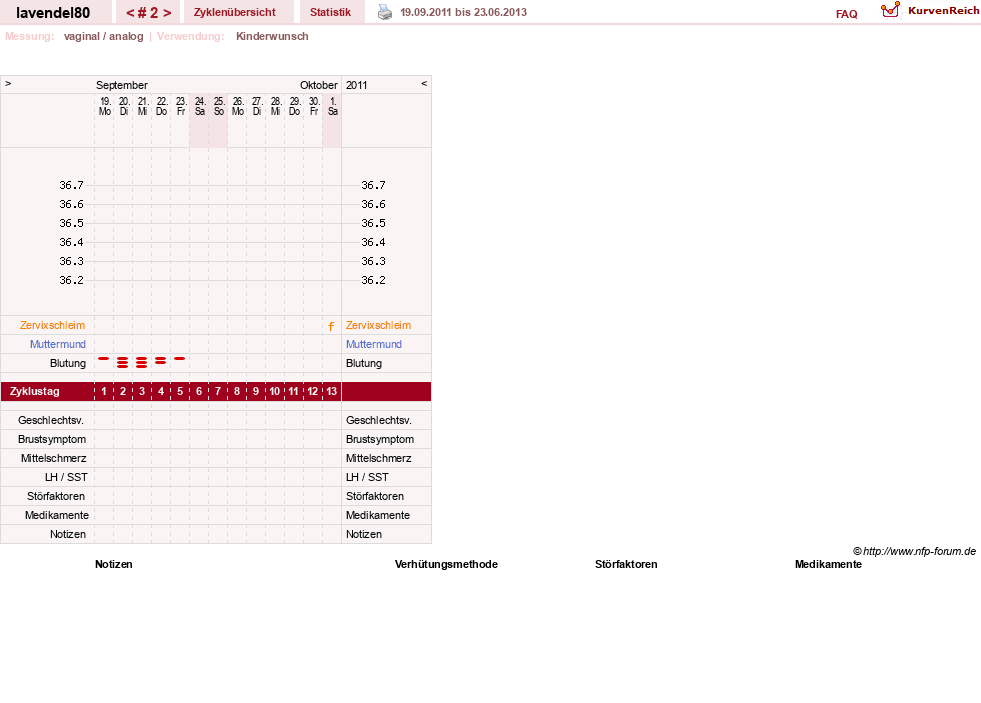This screenshot has width=981, height=703.
Task: Select cycle day 9 in Zyklustag row
Action: 256,392
